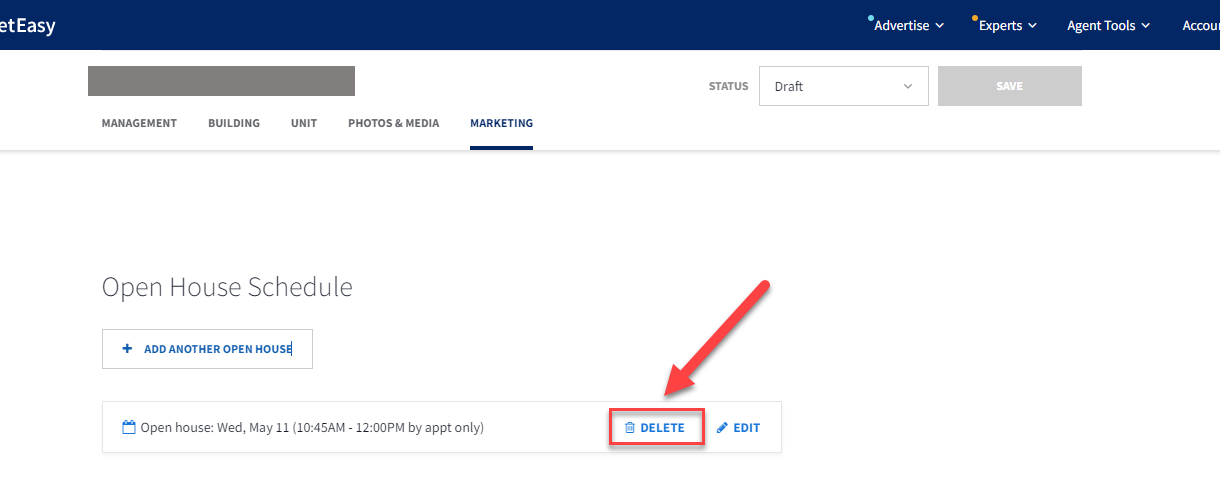Delete the Wed, May 11 open house
This screenshot has width=1220, height=500.
(x=657, y=428)
